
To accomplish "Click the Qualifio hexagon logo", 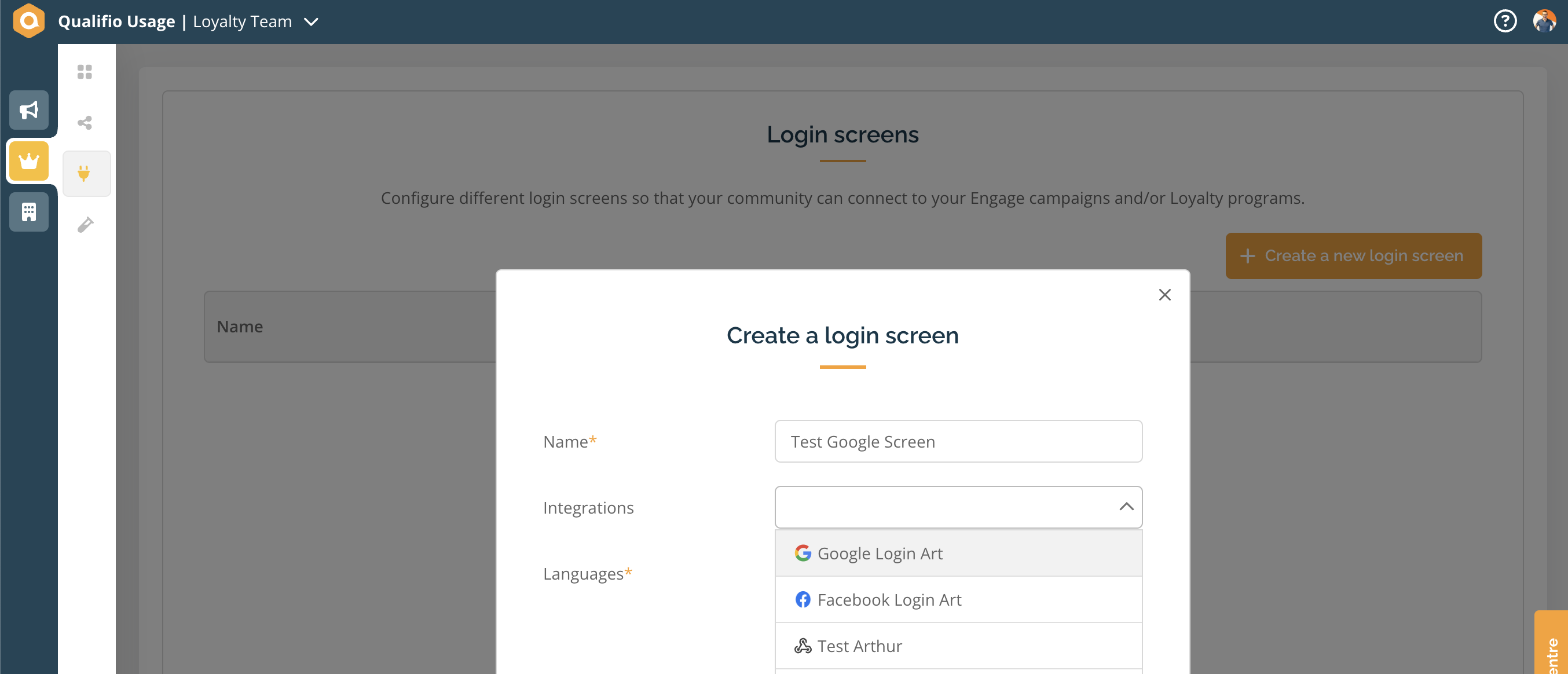I will (28, 21).
